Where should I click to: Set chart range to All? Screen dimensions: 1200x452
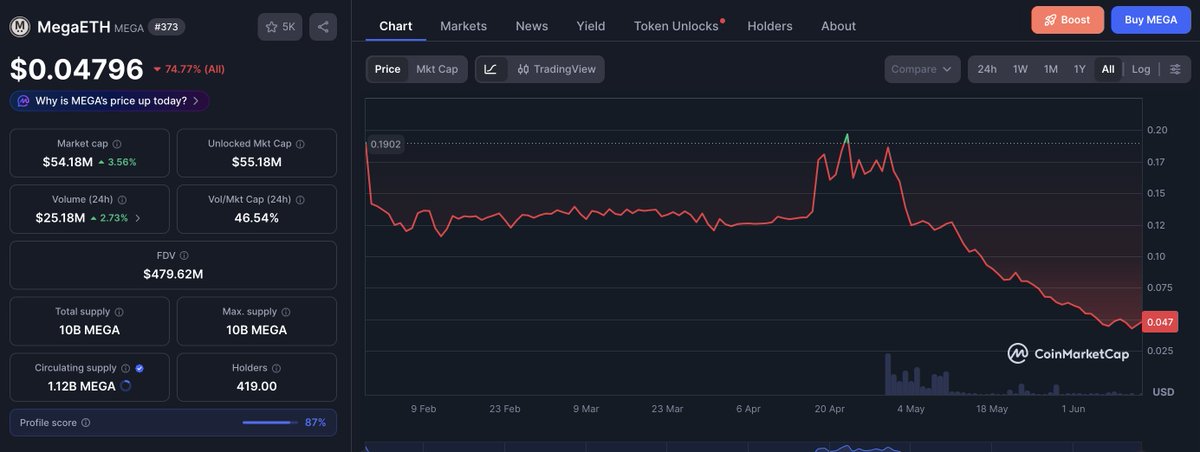[1108, 69]
